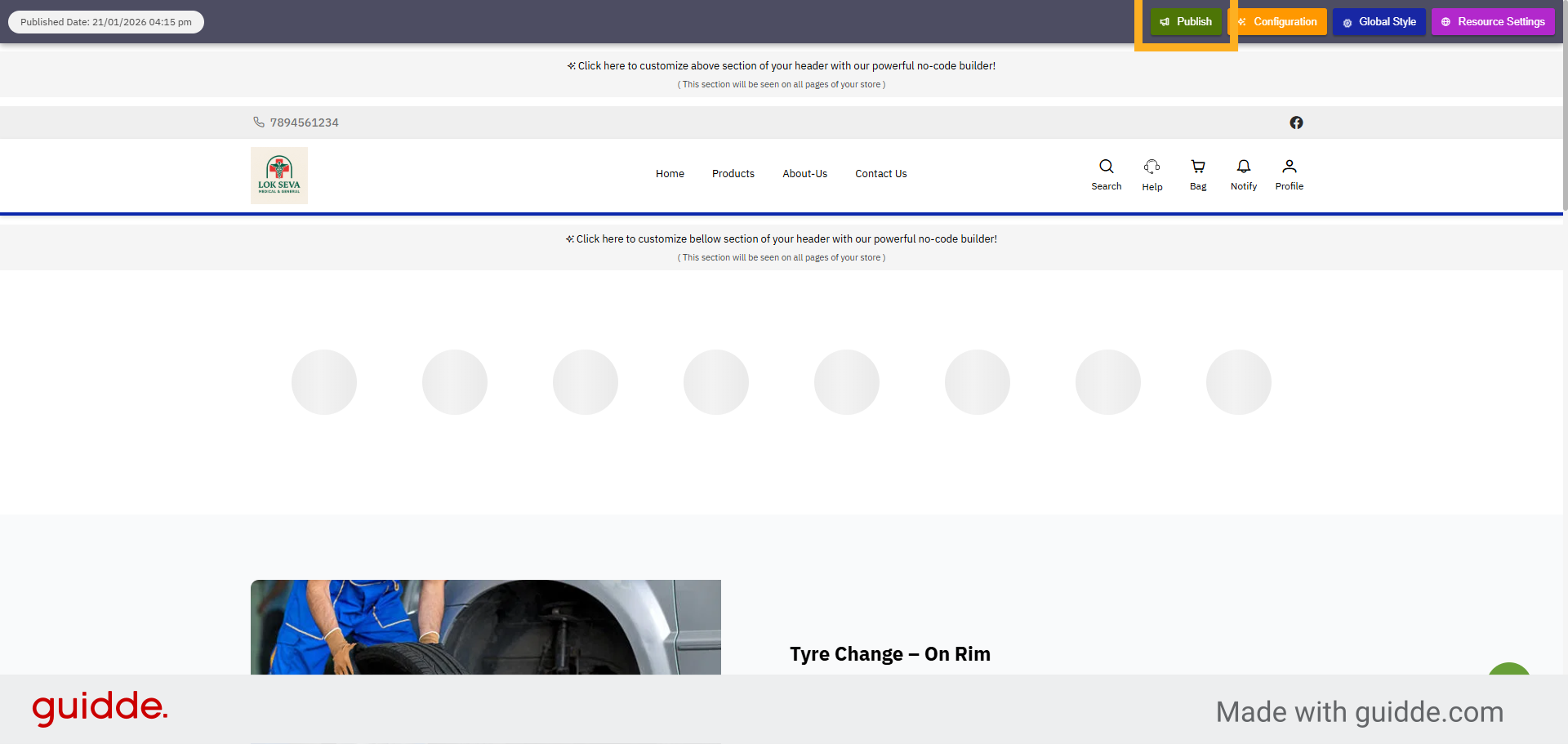Expand the About-Us navigation item
This screenshot has width=1568, height=744.
coord(804,173)
